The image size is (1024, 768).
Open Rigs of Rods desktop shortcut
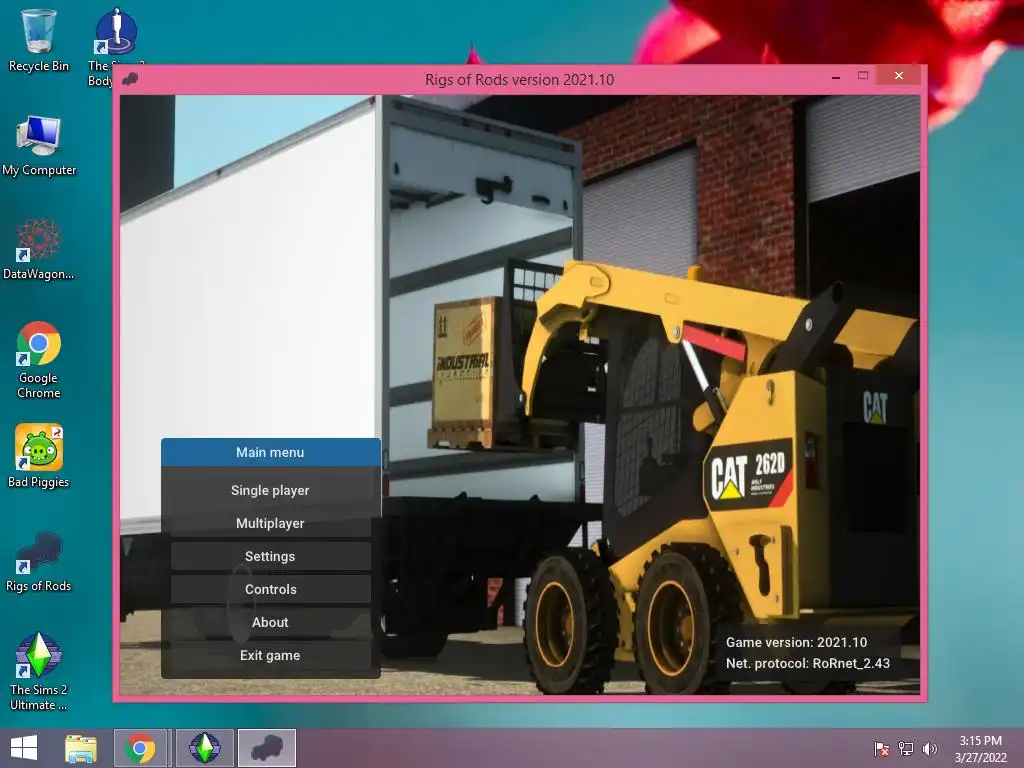tap(39, 561)
